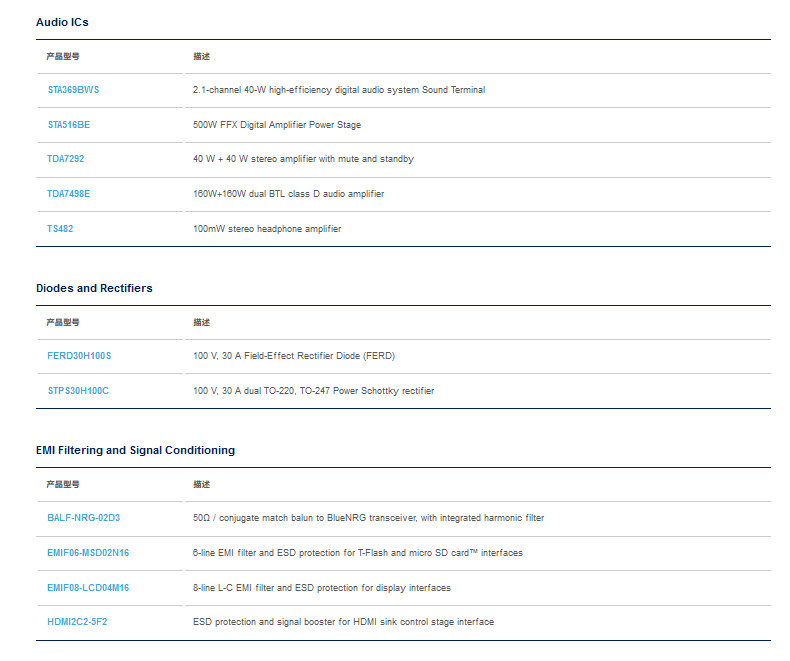Click the 描述 header in Diodes and Rectifiers table
The width and height of the screenshot is (790, 661).
click(202, 322)
